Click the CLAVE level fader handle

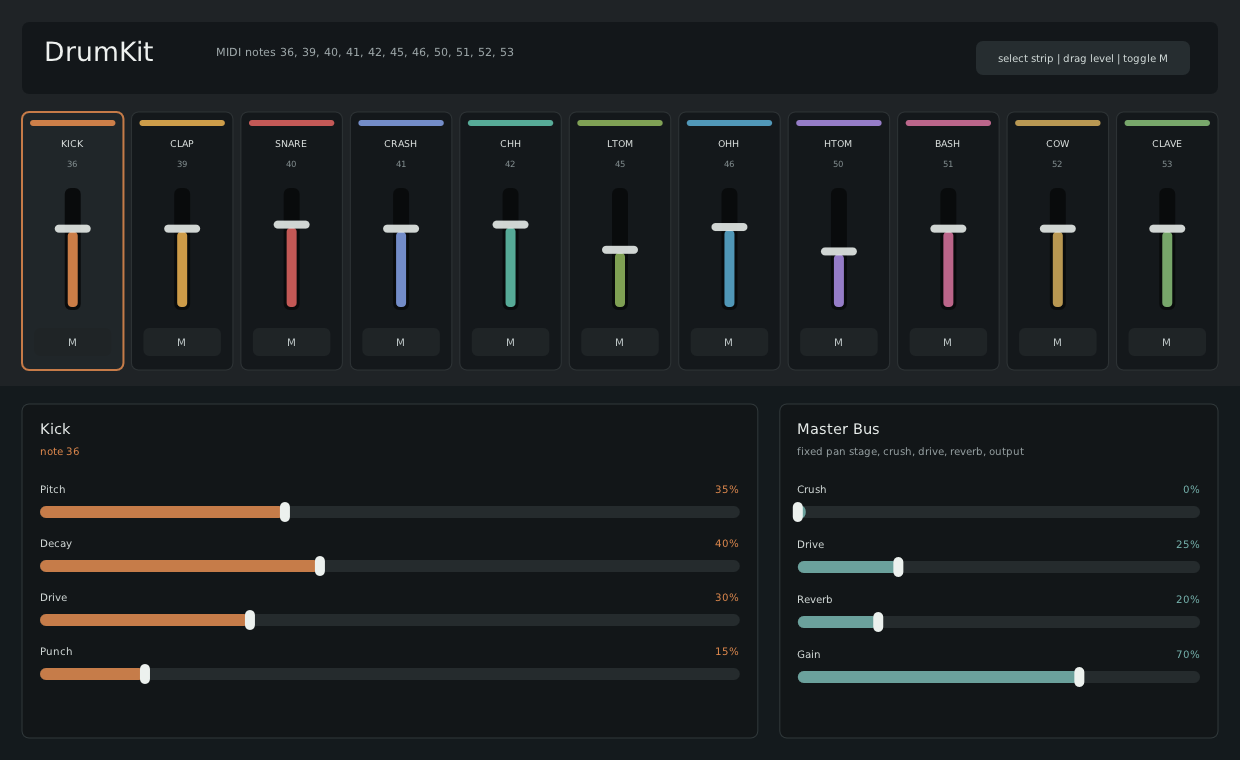point(1167,229)
